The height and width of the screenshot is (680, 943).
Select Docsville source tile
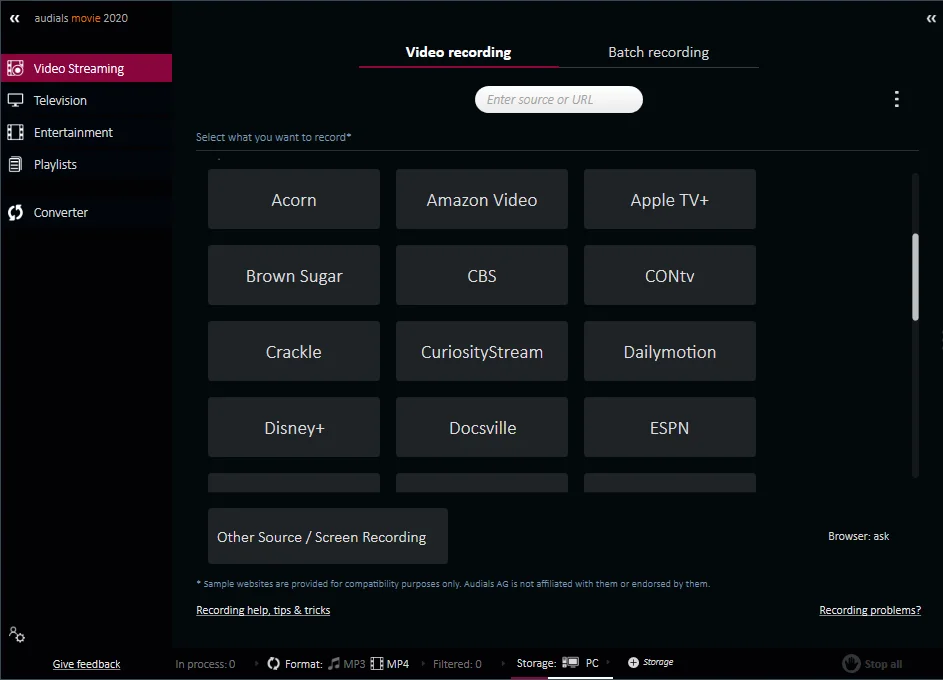(482, 427)
